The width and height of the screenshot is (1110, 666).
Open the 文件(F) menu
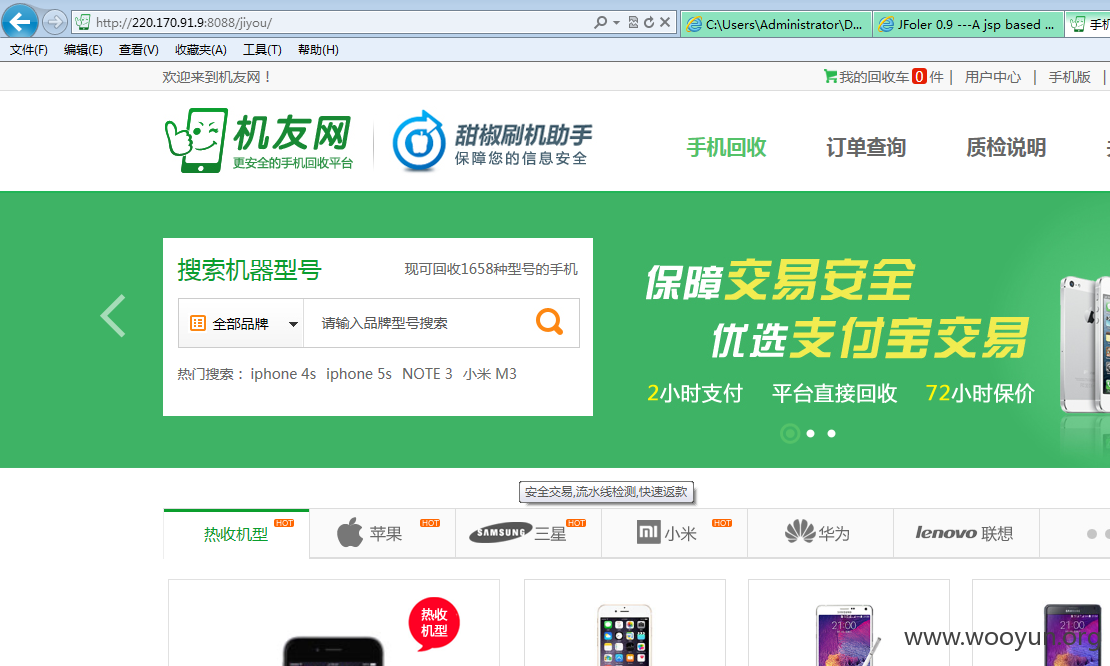29,50
